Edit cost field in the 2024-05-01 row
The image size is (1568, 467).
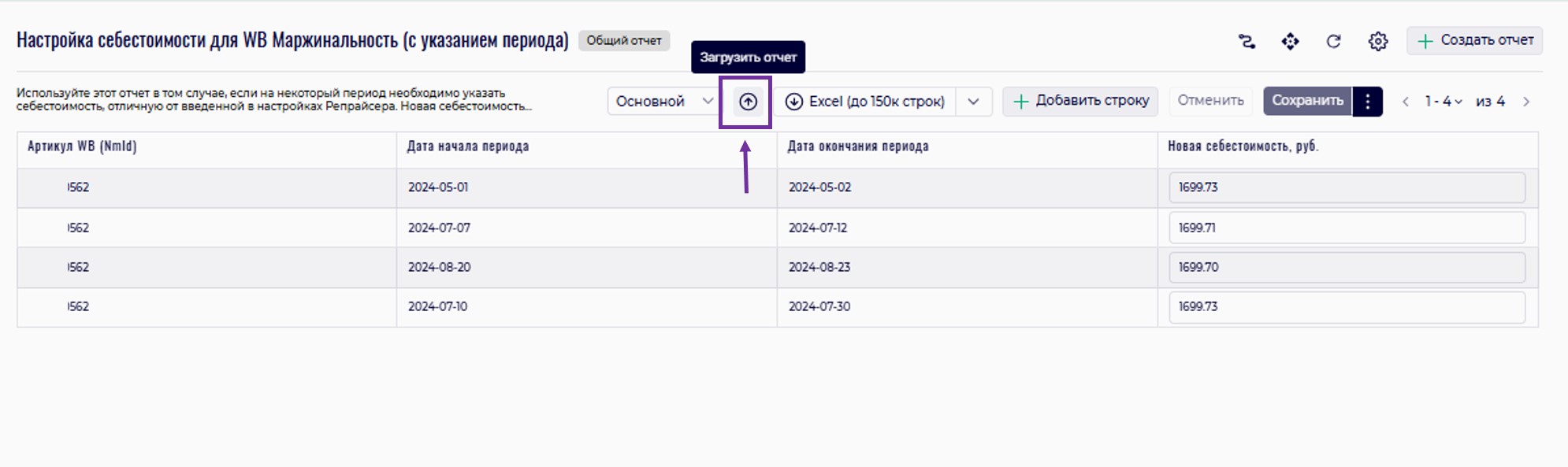click(1347, 187)
